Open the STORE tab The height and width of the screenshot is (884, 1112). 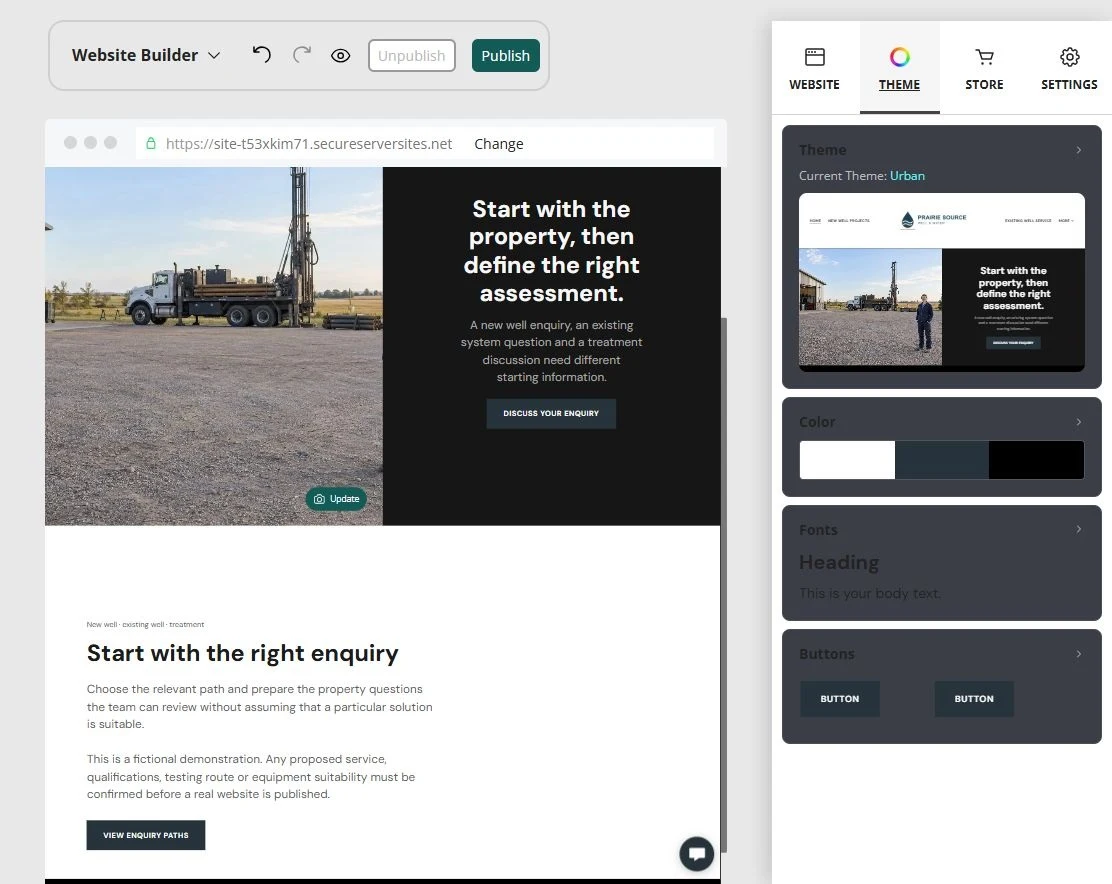click(984, 69)
